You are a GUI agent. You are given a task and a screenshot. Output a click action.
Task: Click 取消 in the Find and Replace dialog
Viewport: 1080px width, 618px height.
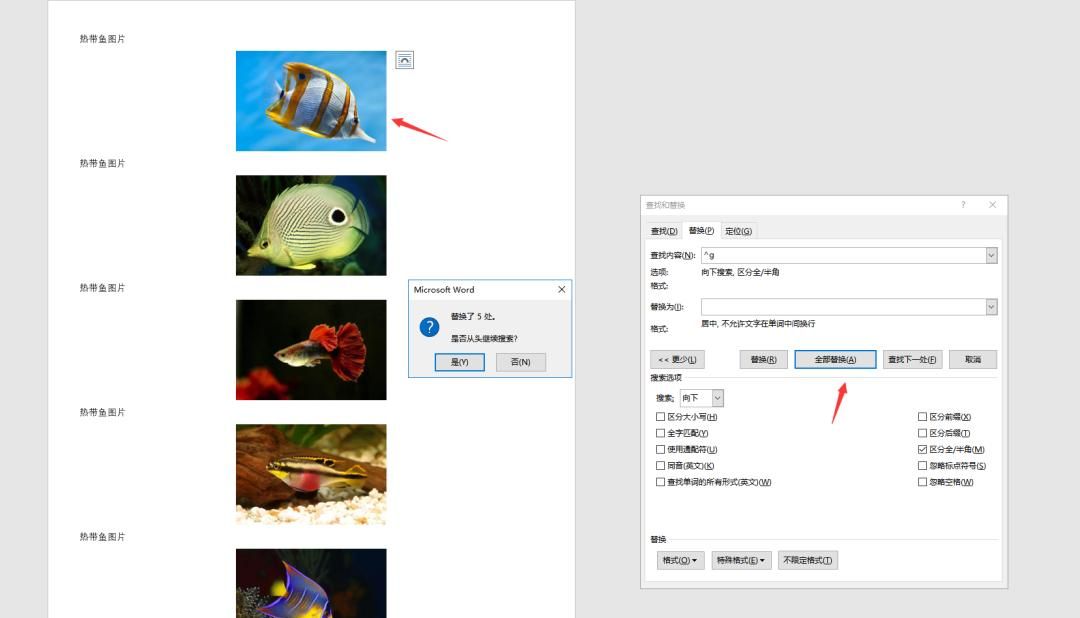[973, 360]
